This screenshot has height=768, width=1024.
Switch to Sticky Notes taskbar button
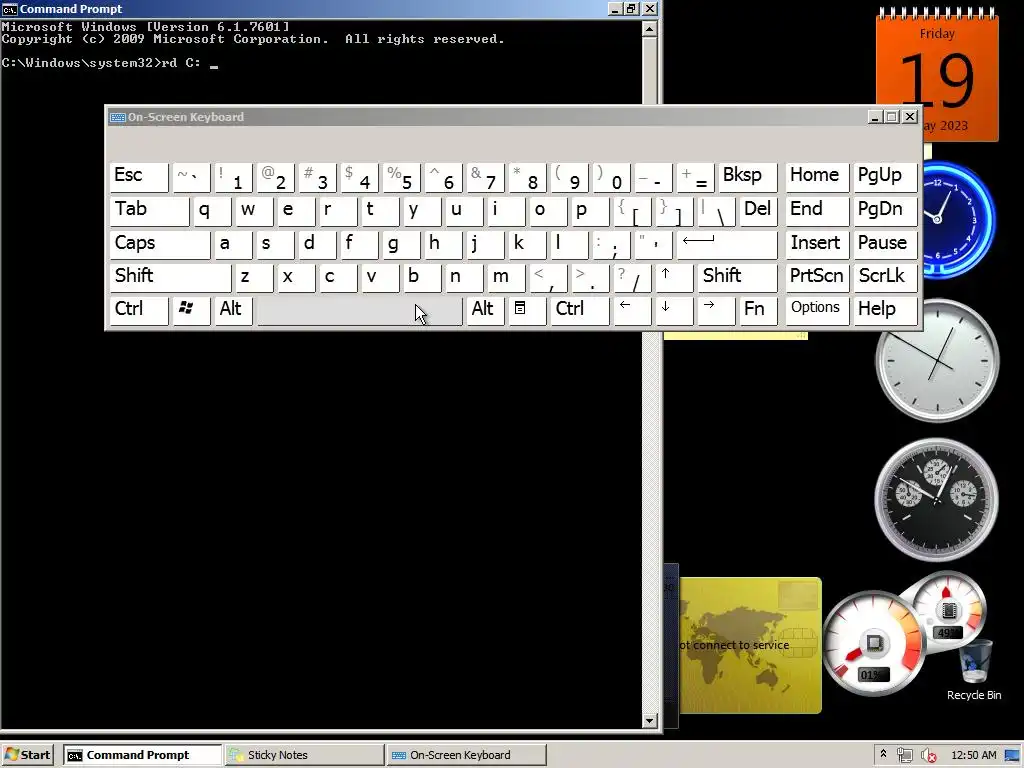[304, 755]
